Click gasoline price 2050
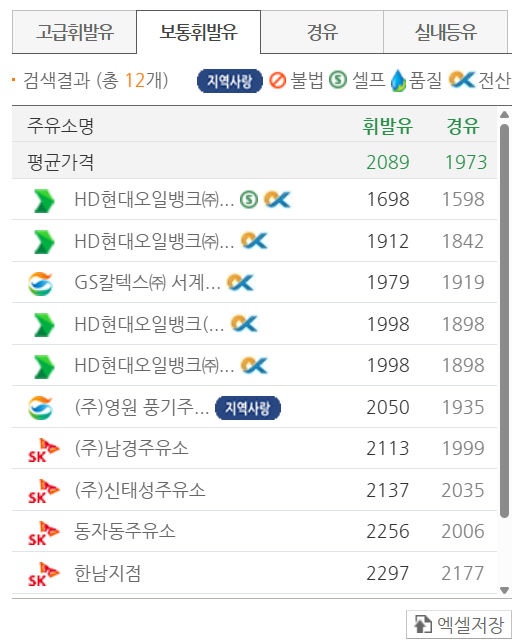521x644 pixels. pyautogui.click(x=388, y=407)
